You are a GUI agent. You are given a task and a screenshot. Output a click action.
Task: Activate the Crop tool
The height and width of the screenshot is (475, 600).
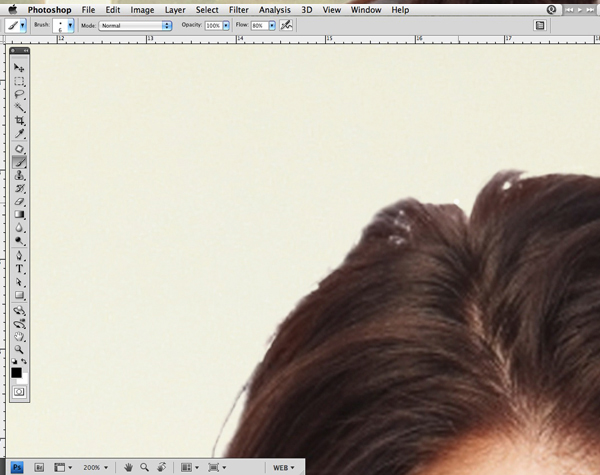19,121
